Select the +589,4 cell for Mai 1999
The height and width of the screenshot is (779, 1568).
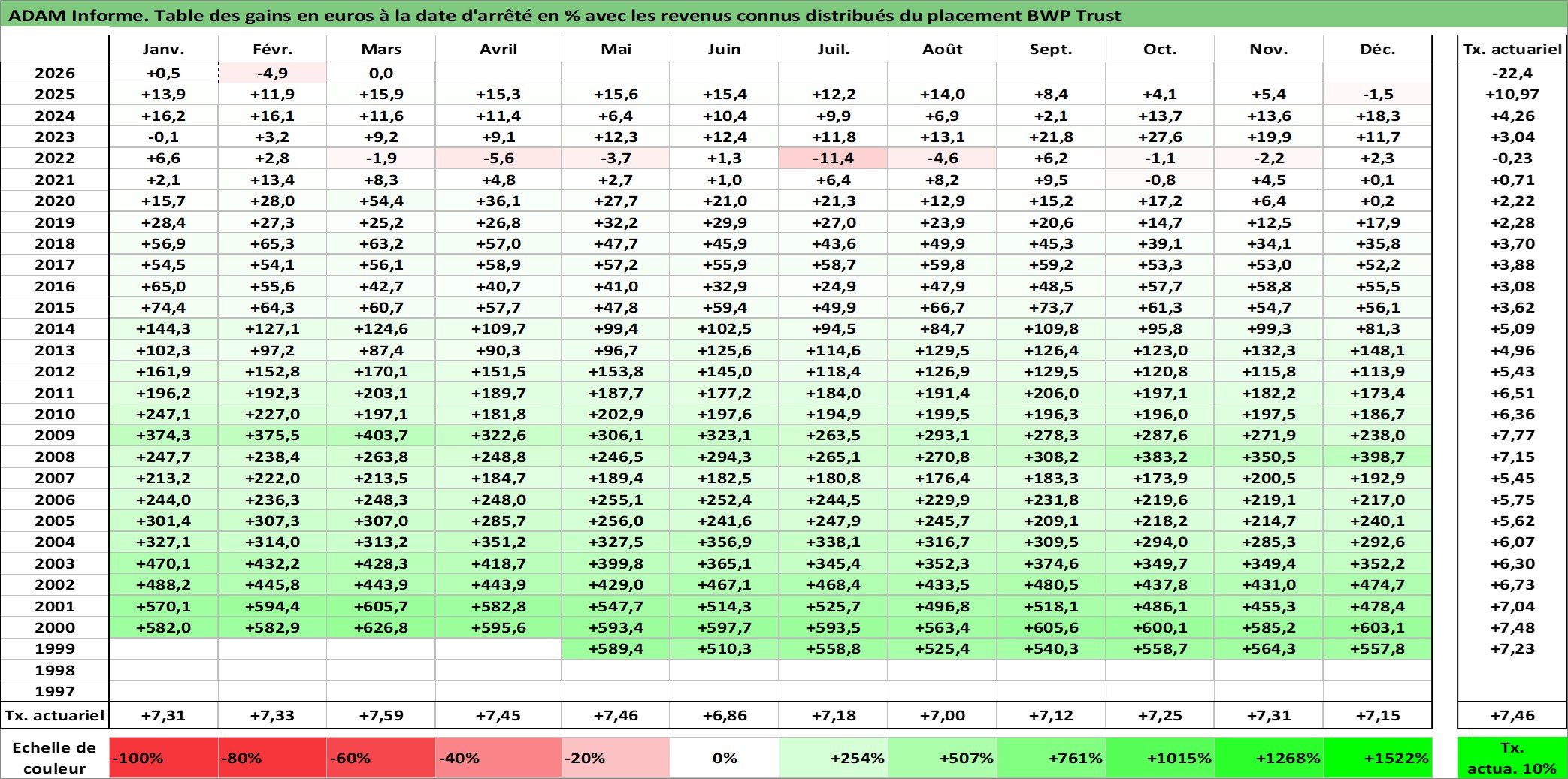click(x=616, y=648)
